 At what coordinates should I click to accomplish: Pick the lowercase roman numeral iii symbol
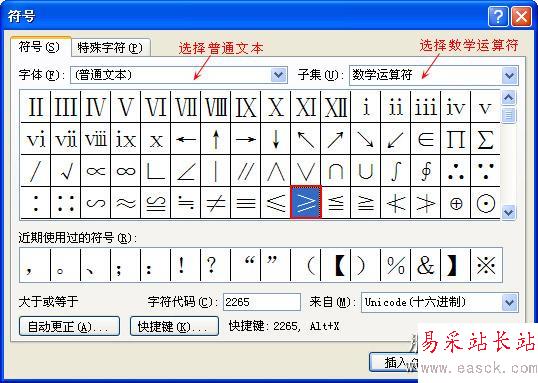pos(426,107)
